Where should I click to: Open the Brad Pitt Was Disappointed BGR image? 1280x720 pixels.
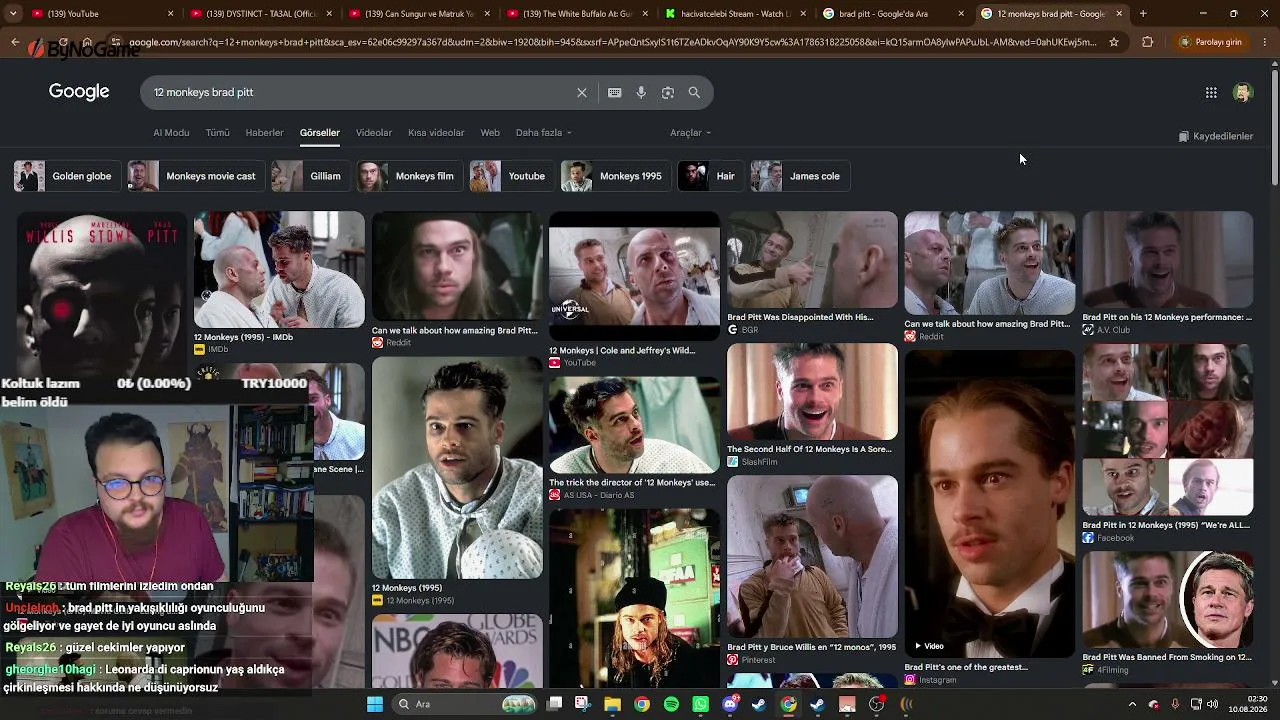coord(812,260)
